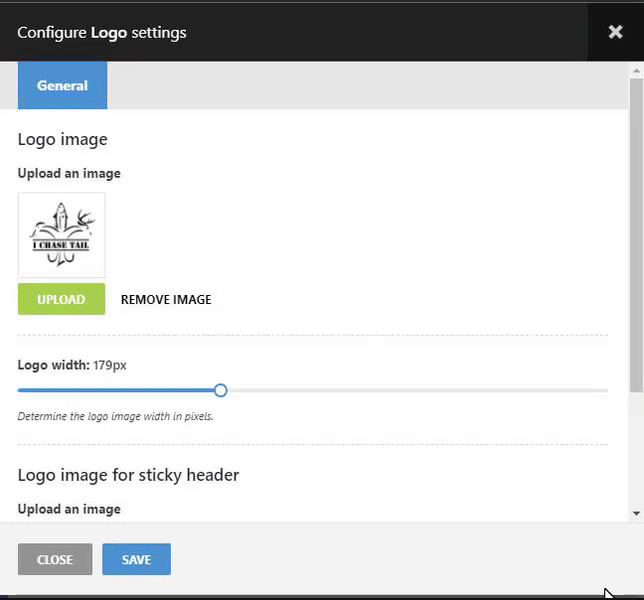The width and height of the screenshot is (644, 600).
Task: Click the empty scrollbar track below the thumb
Action: (x=636, y=450)
